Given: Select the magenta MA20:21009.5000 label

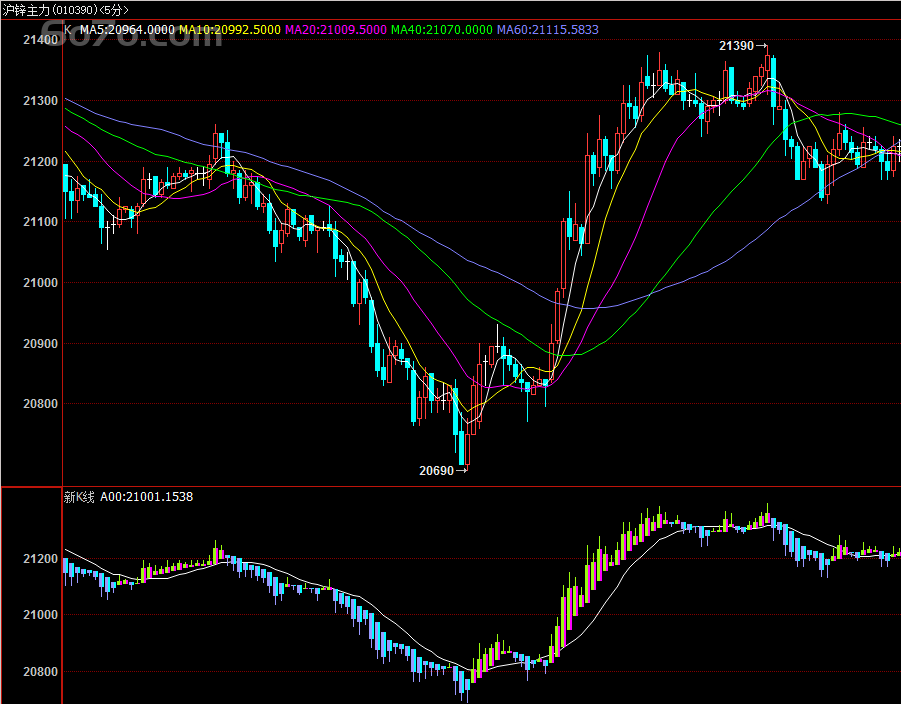Looking at the screenshot, I should [336, 29].
